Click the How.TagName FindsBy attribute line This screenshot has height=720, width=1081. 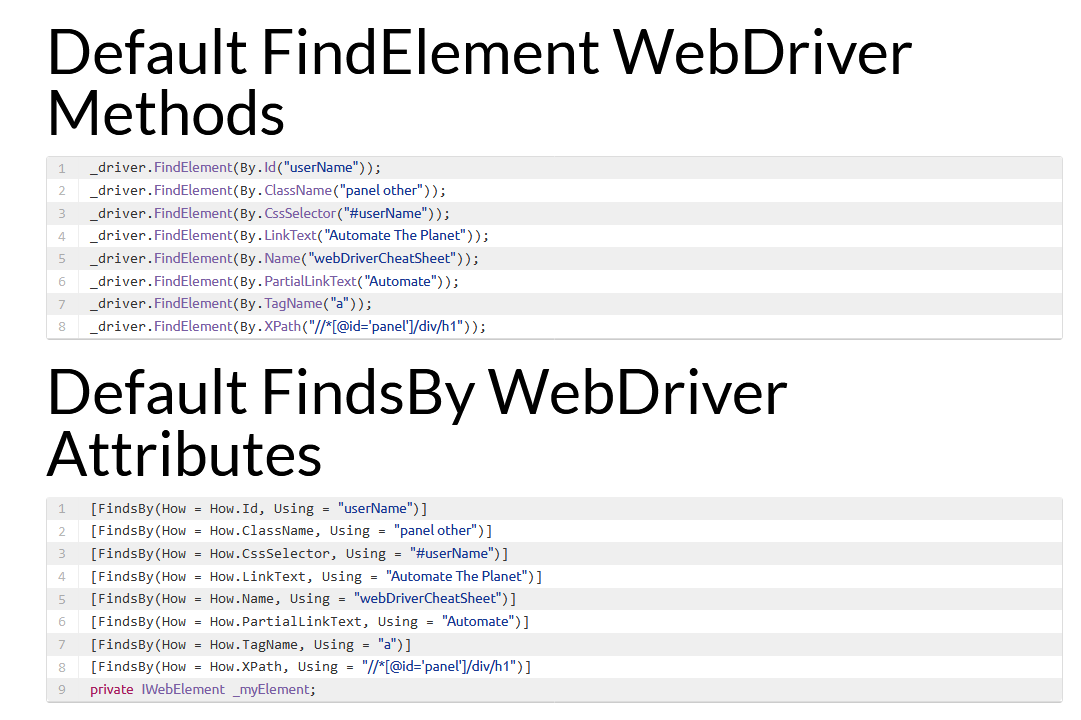pyautogui.click(x=250, y=644)
